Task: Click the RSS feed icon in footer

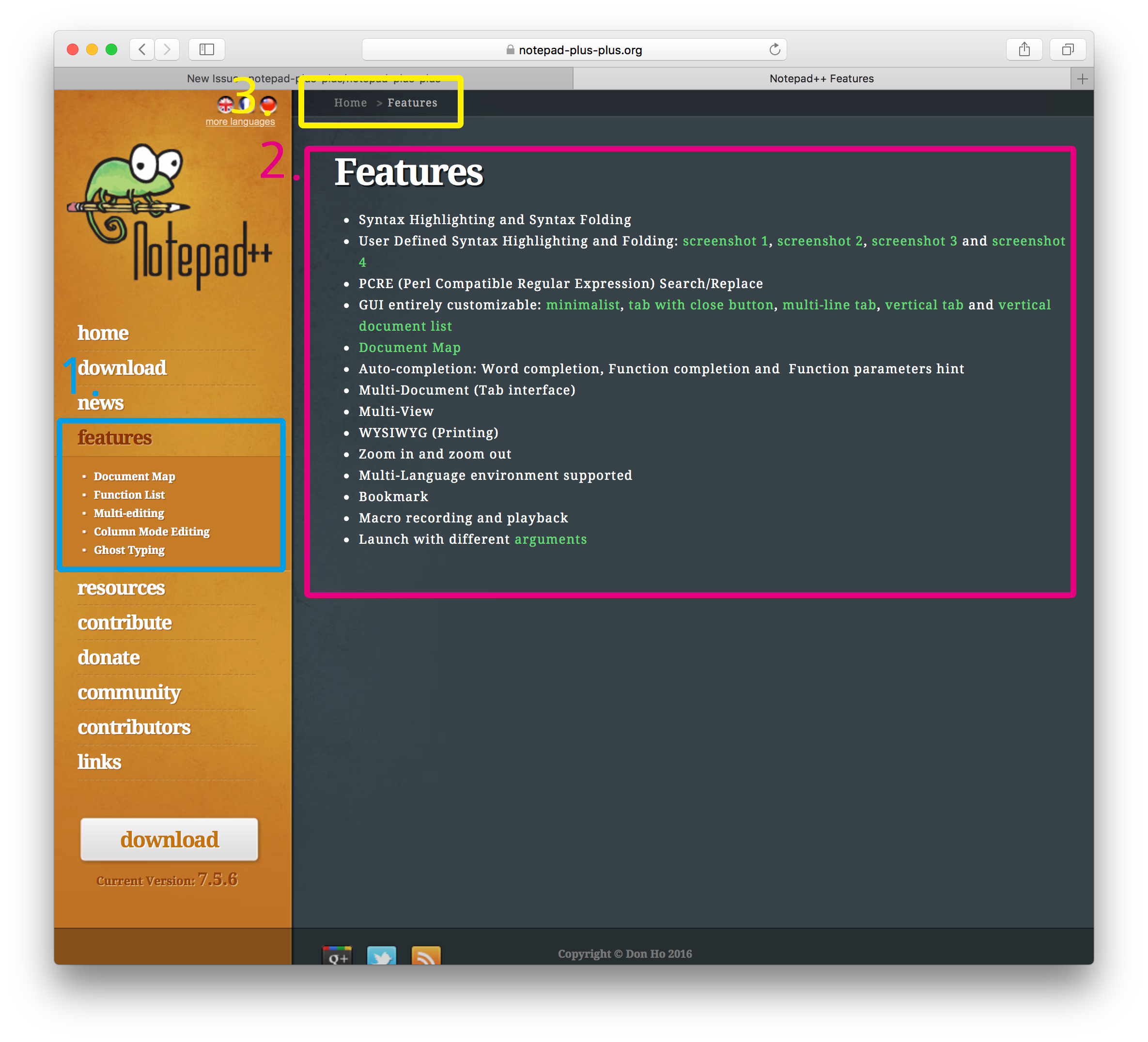Action: click(x=426, y=955)
